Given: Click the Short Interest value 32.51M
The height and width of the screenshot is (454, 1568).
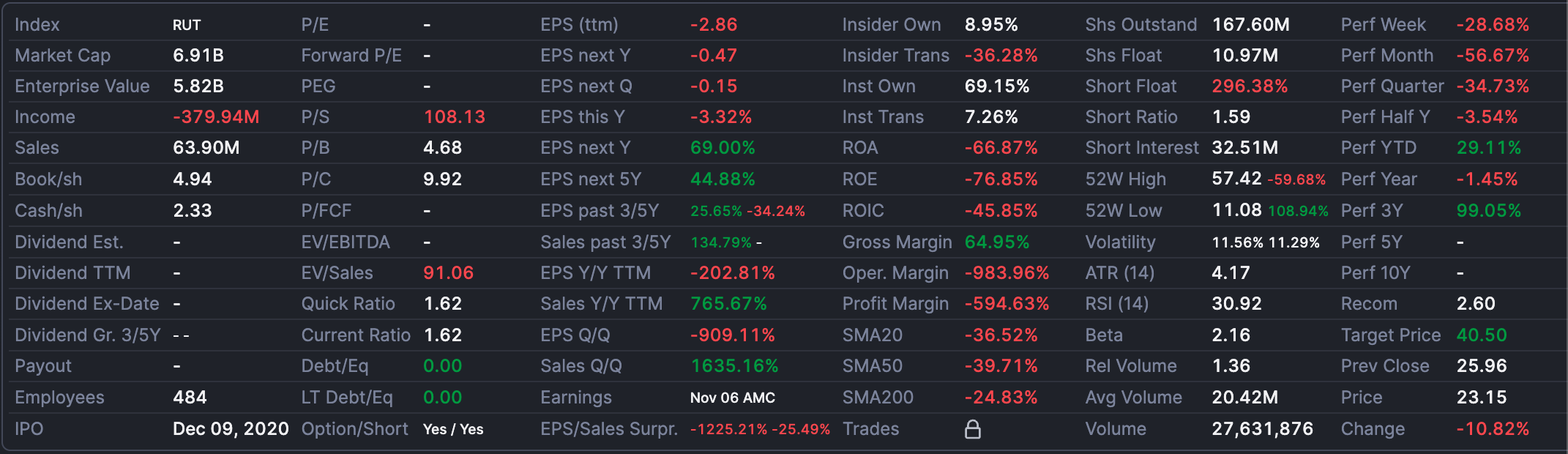Looking at the screenshot, I should click(1244, 148).
